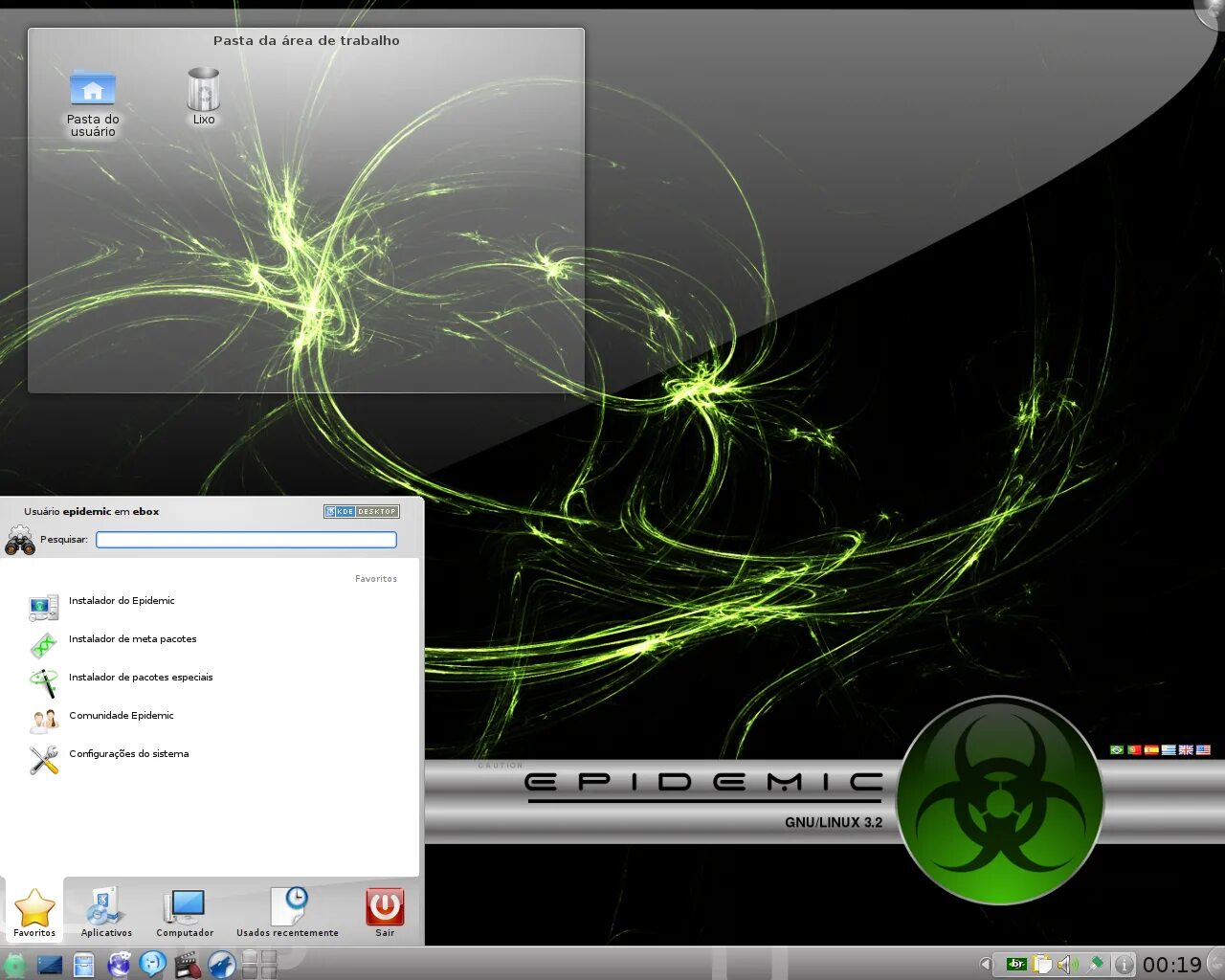Open the Pasta do usuário home folder

tap(93, 103)
